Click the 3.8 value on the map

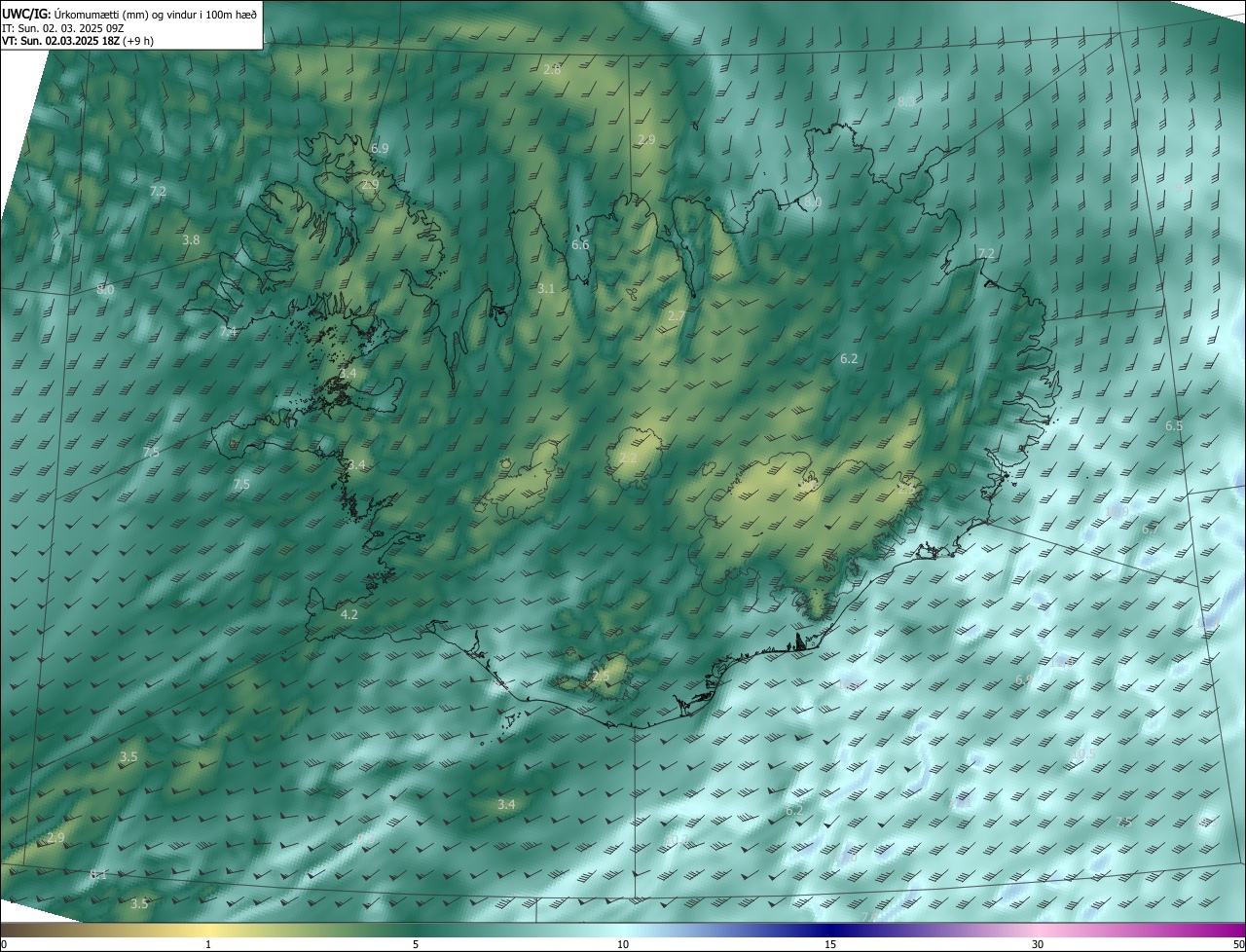click(x=191, y=239)
